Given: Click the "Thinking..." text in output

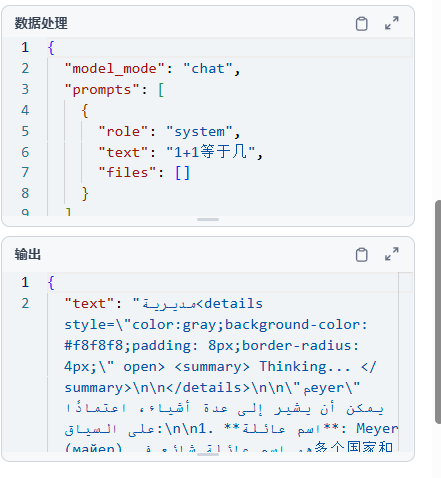Looking at the screenshot, I should pyautogui.click(x=305, y=367).
